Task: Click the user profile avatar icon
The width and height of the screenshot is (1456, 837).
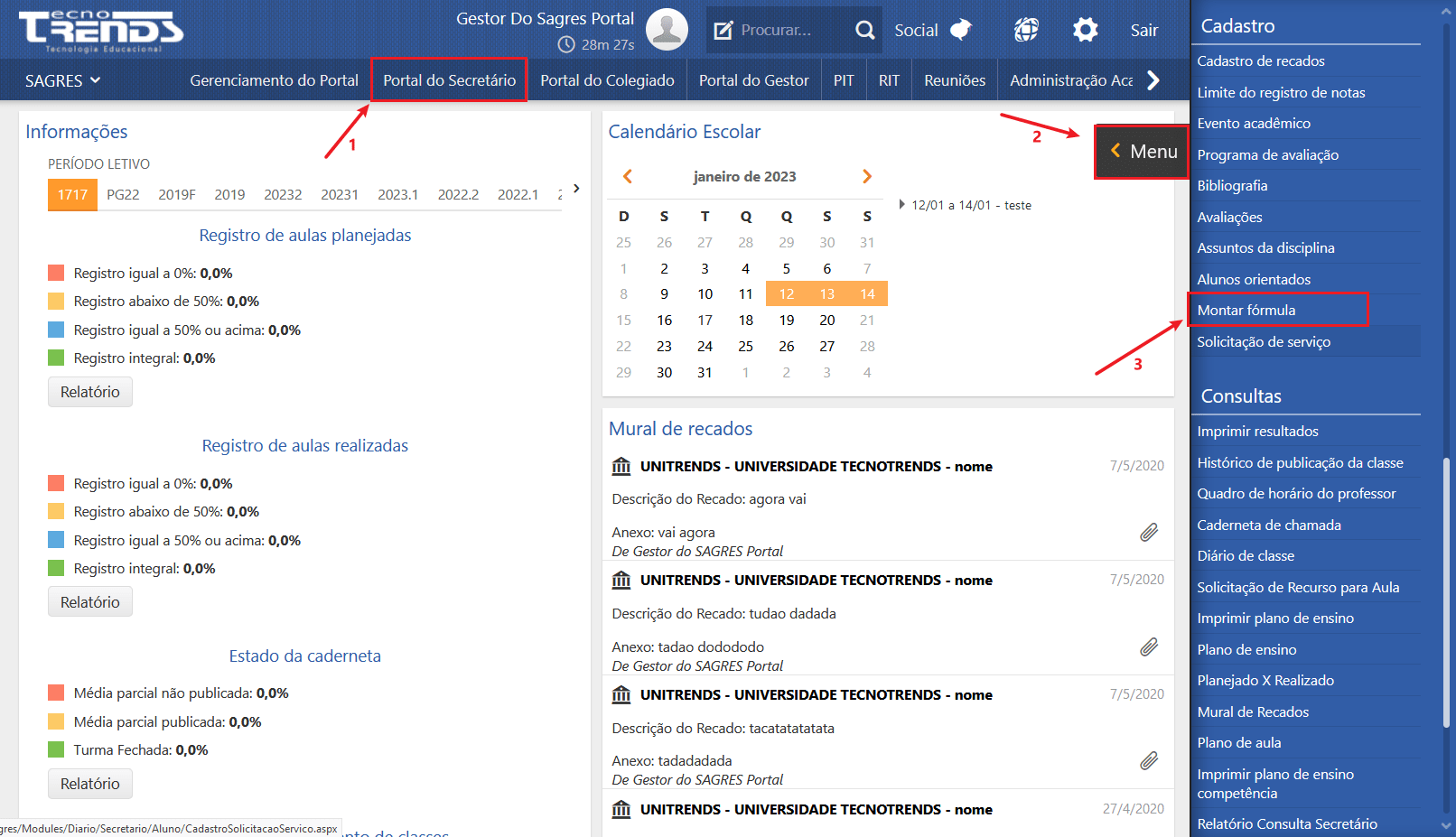Action: tap(667, 30)
